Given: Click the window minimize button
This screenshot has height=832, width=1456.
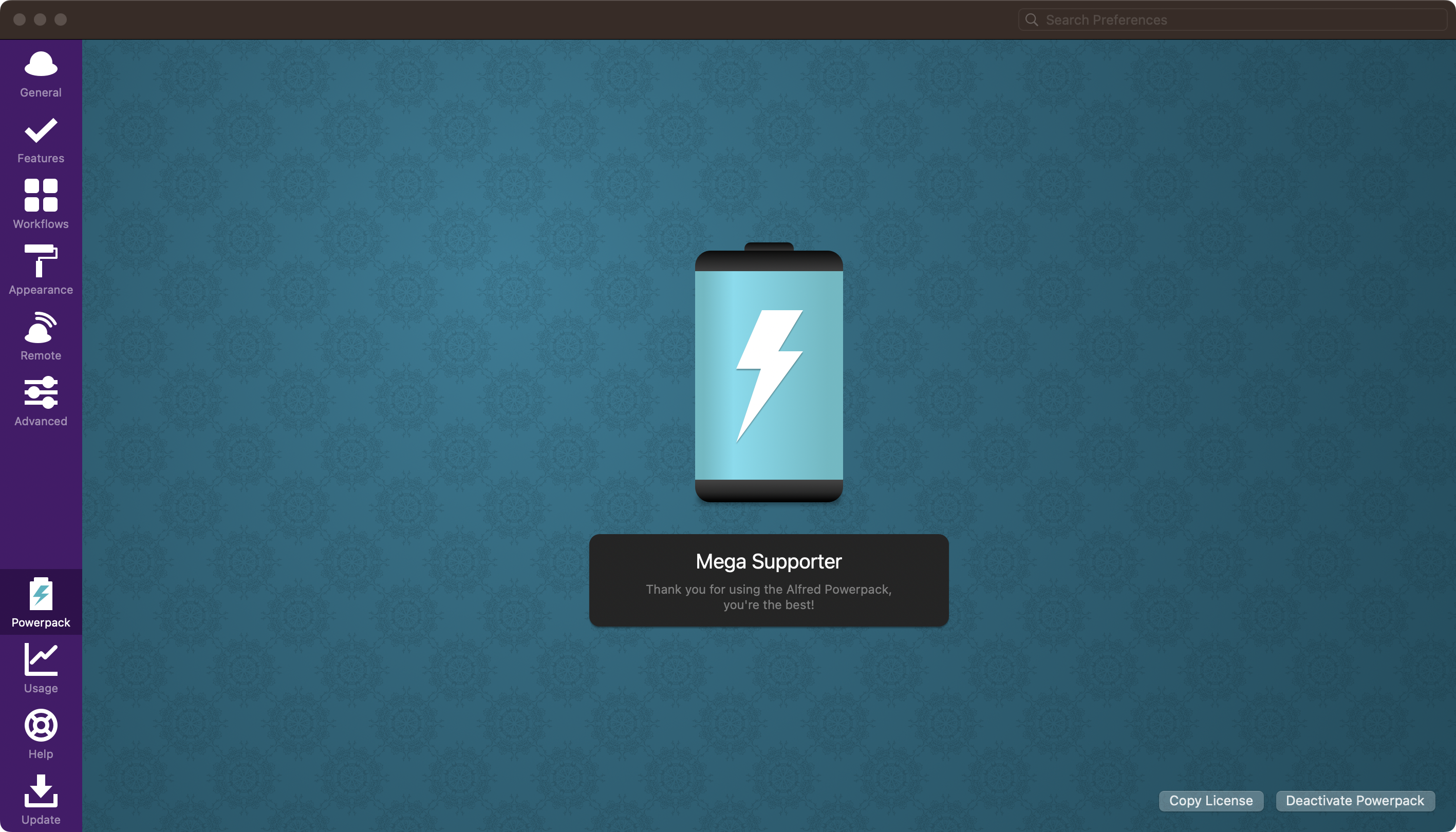Looking at the screenshot, I should pos(40,20).
